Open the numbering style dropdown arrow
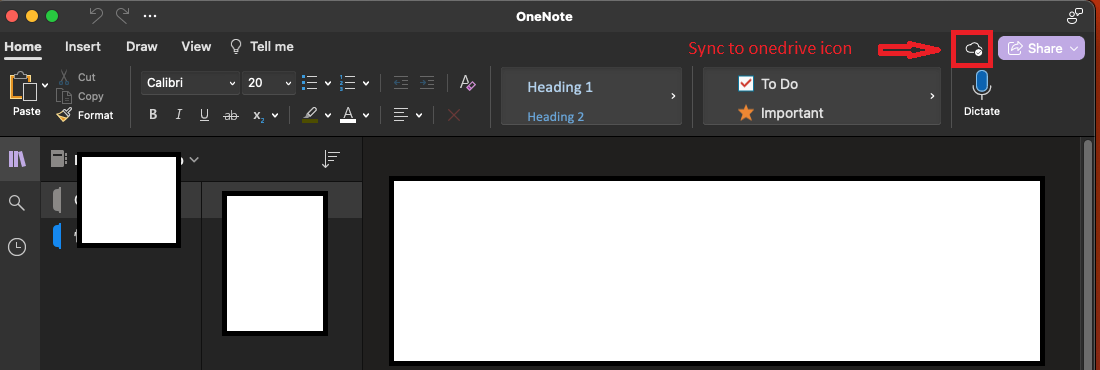Screen dimensions: 1100x370 pos(366,84)
